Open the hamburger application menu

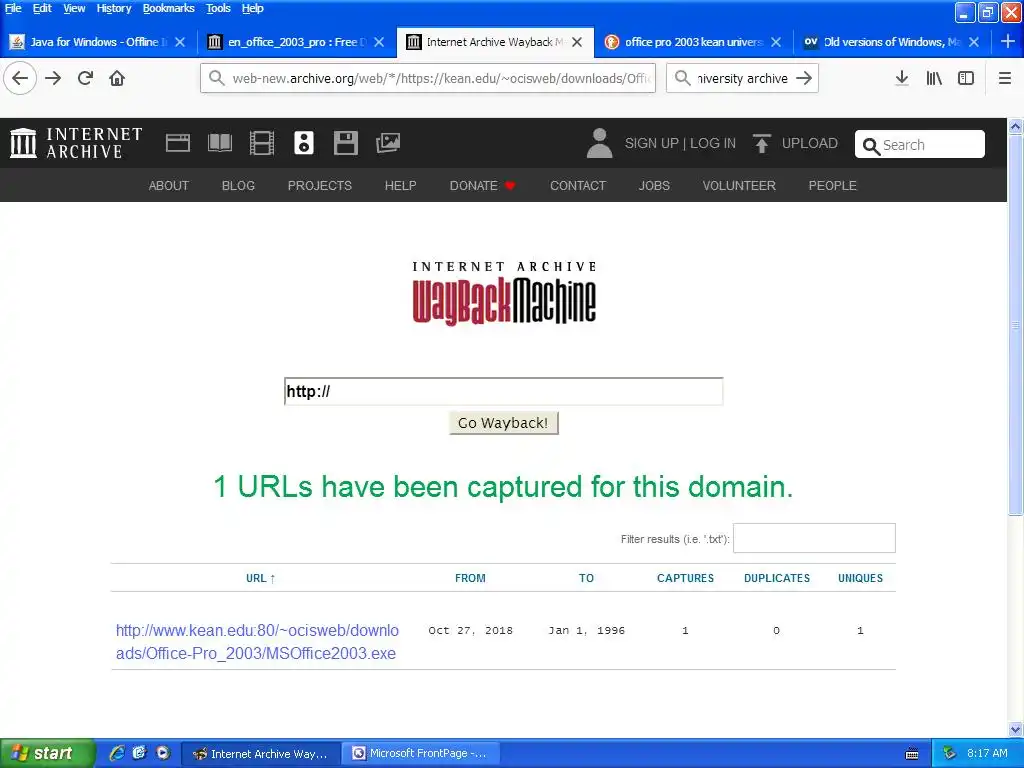click(1005, 78)
